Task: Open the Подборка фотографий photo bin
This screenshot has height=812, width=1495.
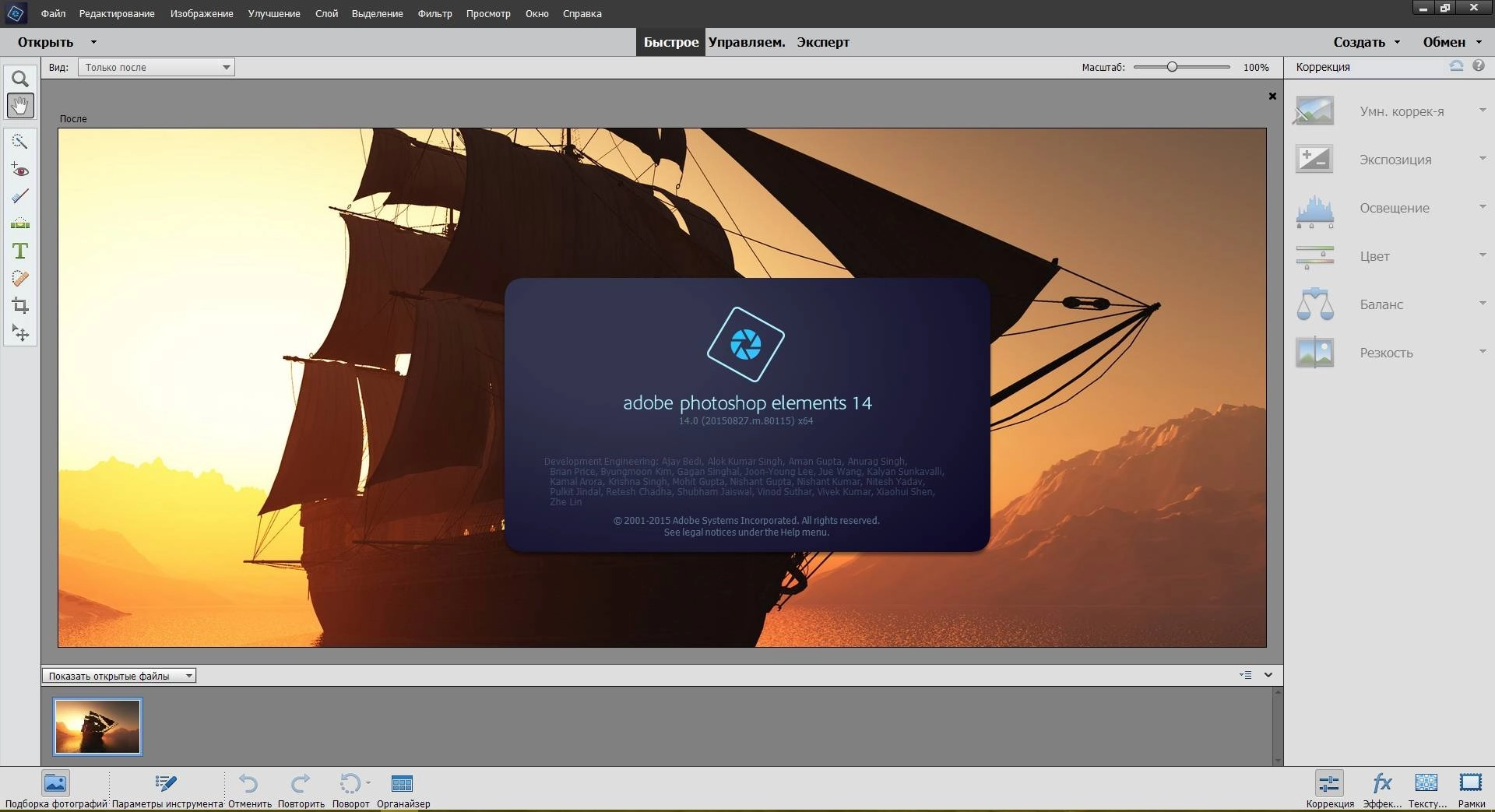Action: click(x=55, y=789)
